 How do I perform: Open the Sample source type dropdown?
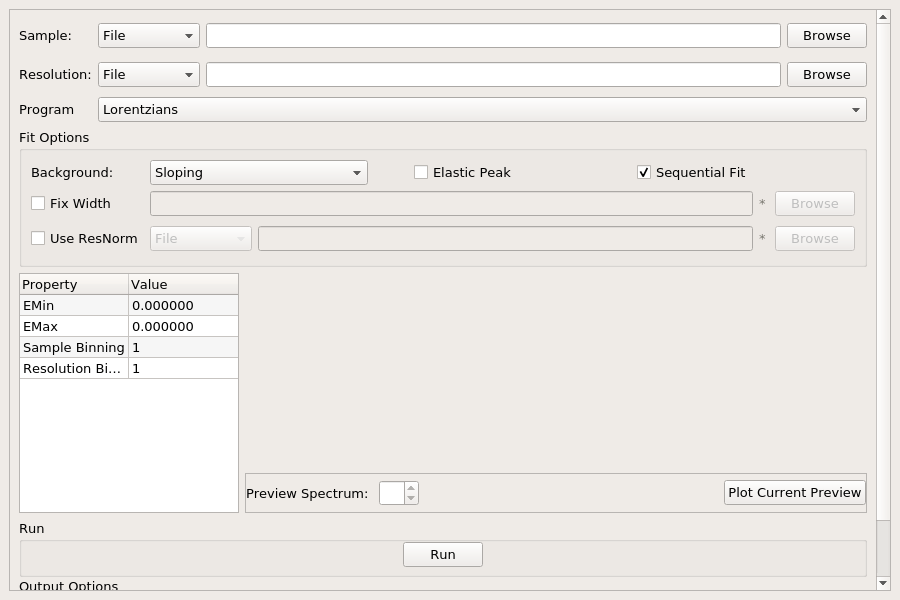point(149,36)
